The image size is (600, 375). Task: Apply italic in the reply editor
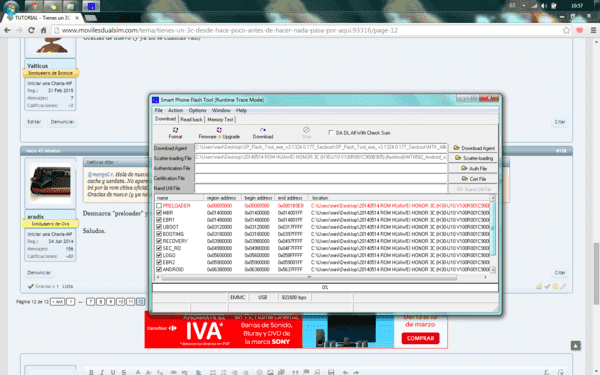point(102,372)
